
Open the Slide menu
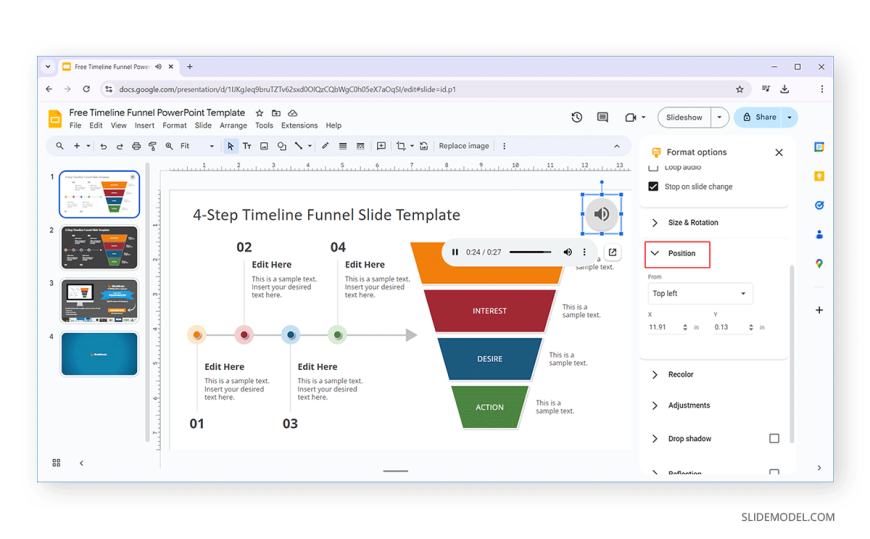click(203, 125)
